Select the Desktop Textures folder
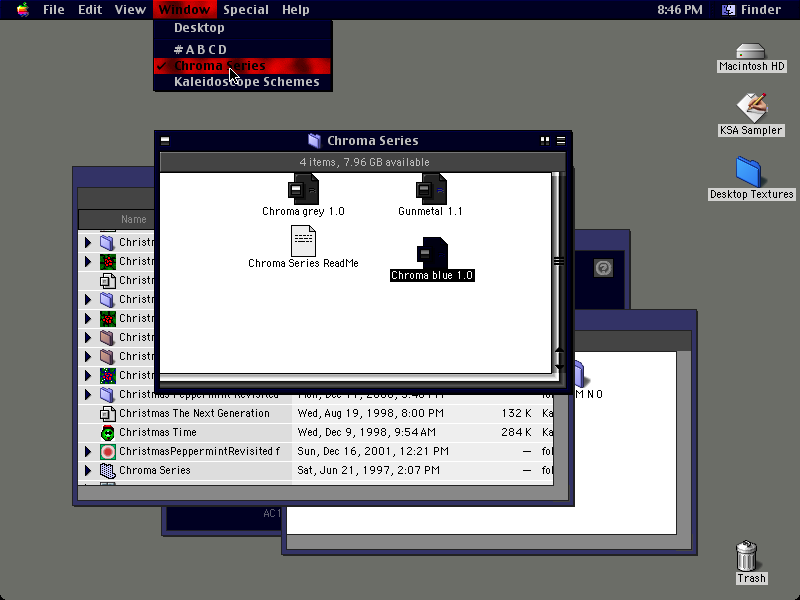The image size is (800, 600). pyautogui.click(x=751, y=178)
